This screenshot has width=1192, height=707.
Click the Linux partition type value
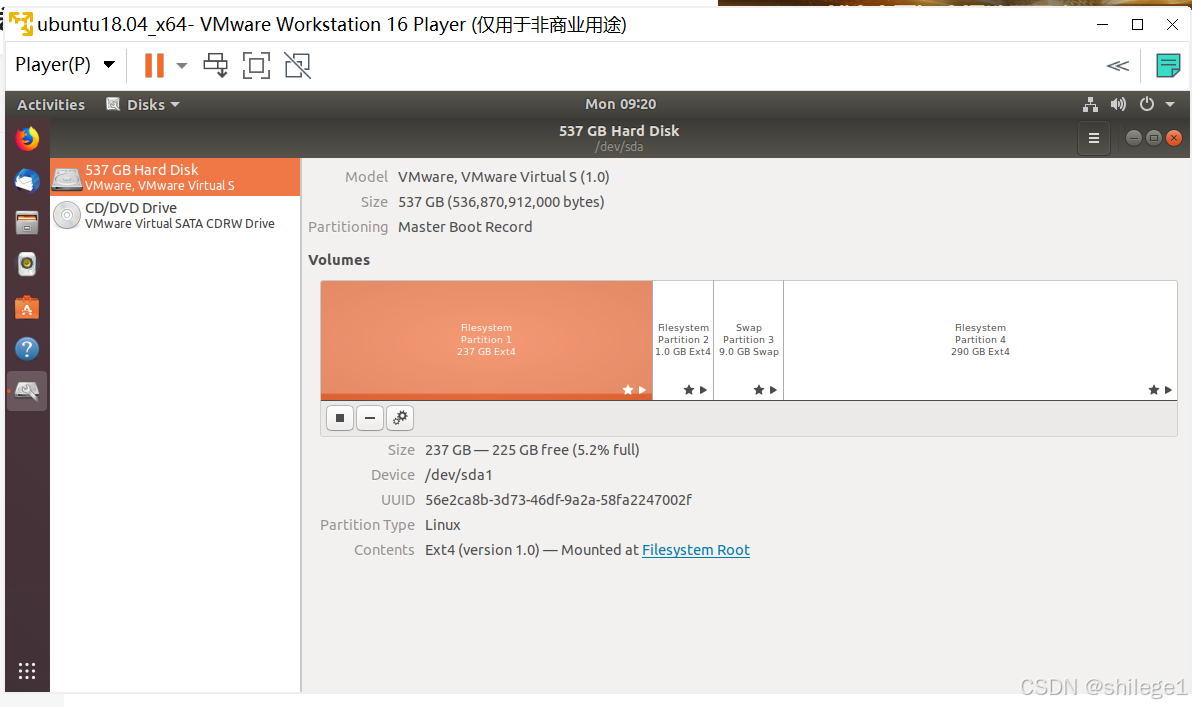pos(442,525)
